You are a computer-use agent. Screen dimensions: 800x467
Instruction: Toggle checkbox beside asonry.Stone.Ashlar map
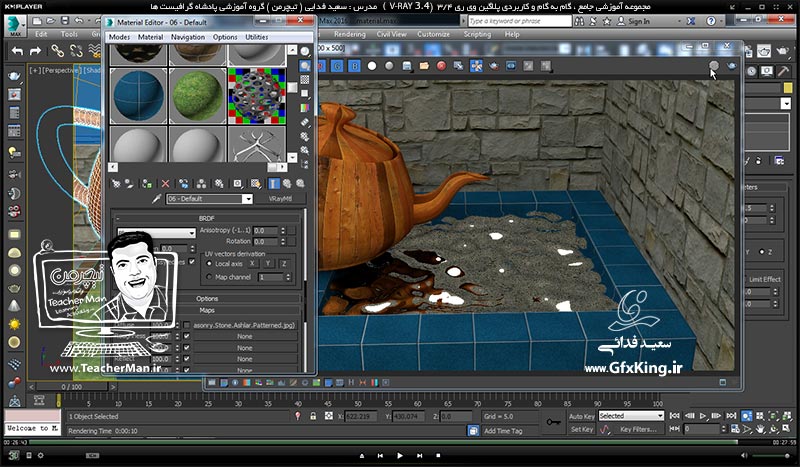[186, 325]
